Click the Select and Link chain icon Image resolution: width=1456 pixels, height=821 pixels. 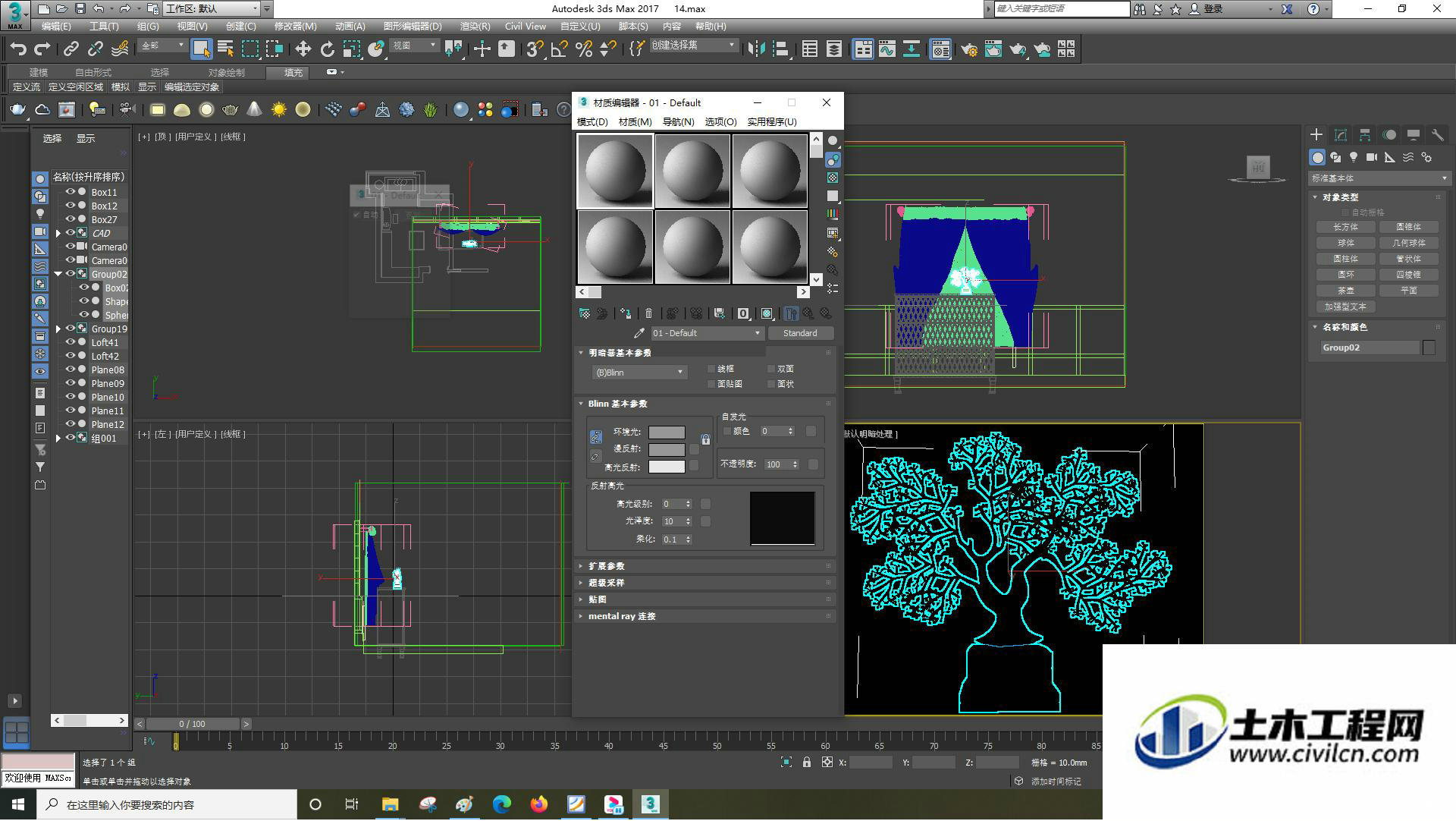point(71,49)
